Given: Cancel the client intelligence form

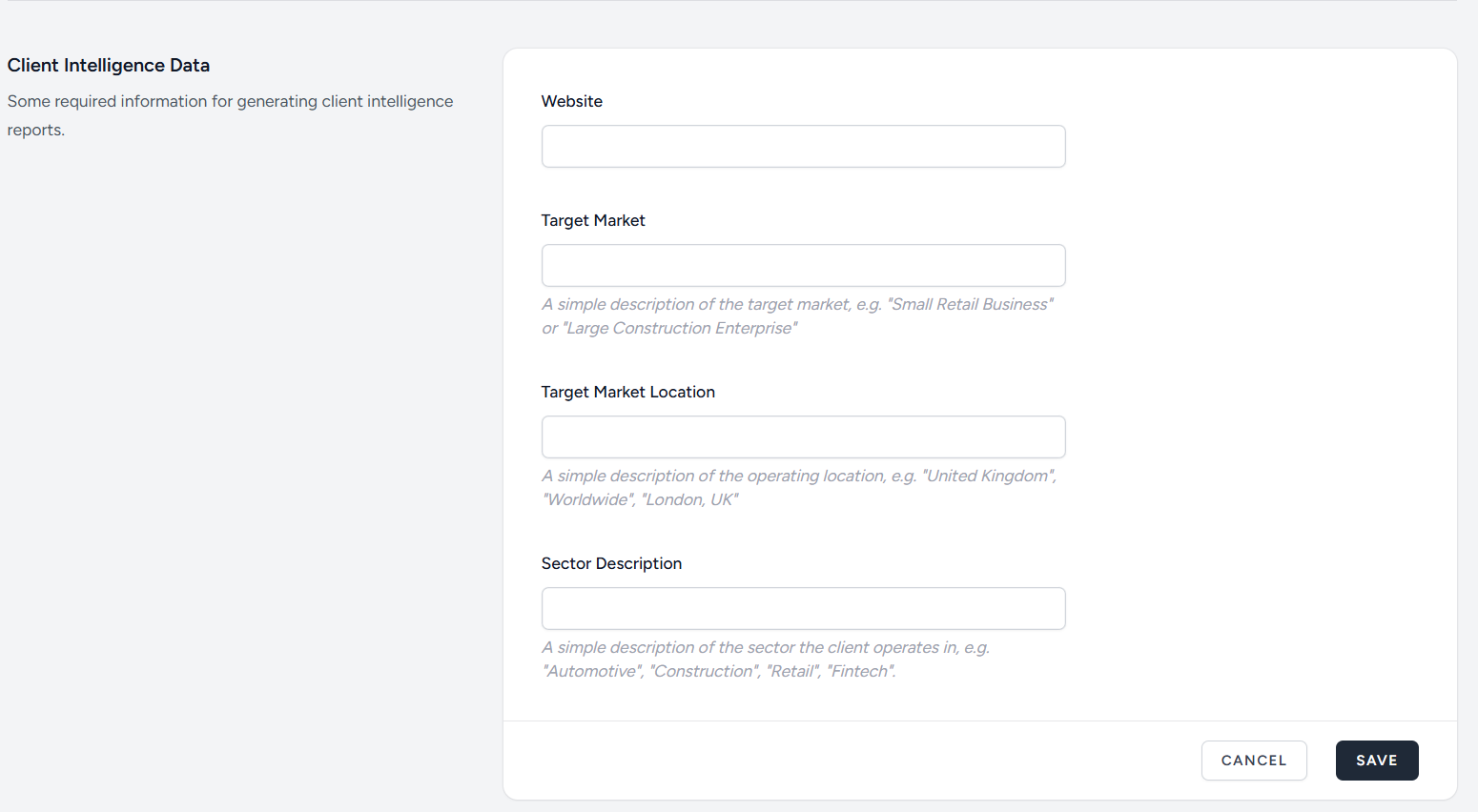Looking at the screenshot, I should coord(1253,761).
